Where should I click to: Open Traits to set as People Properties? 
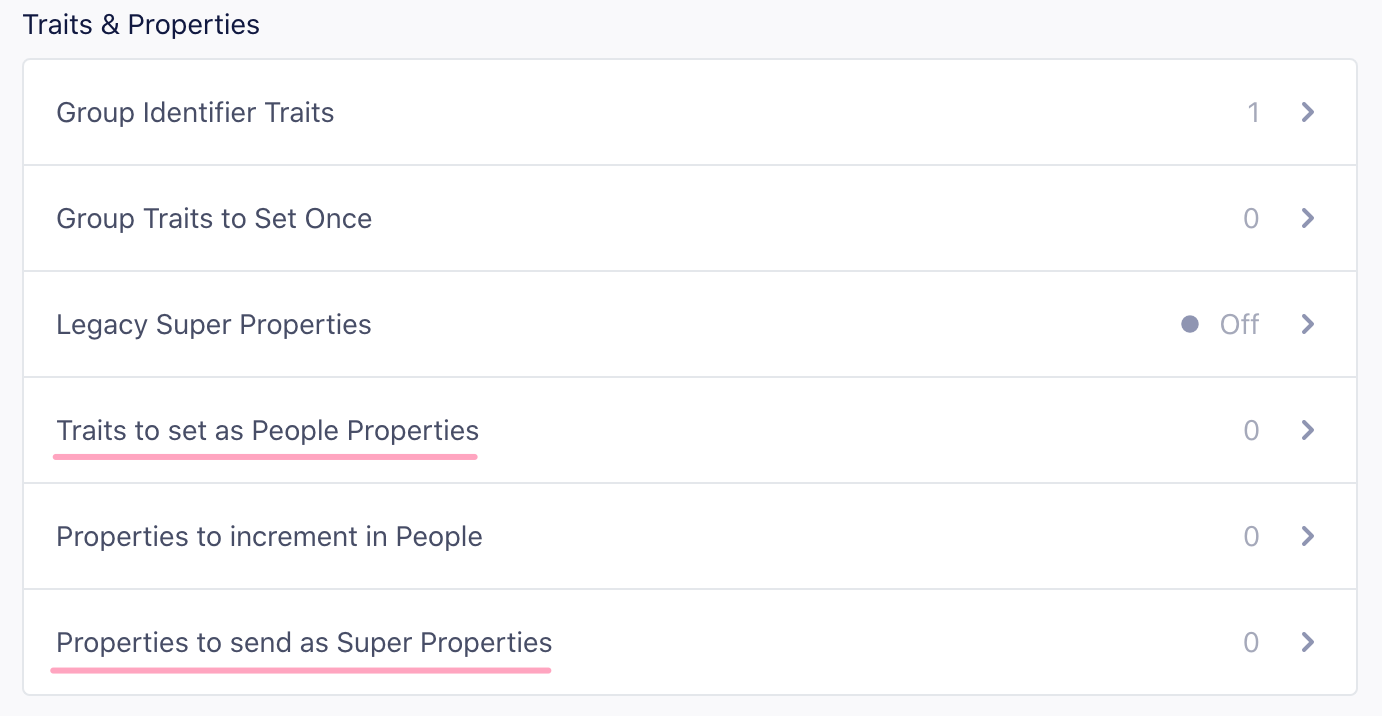click(x=690, y=430)
